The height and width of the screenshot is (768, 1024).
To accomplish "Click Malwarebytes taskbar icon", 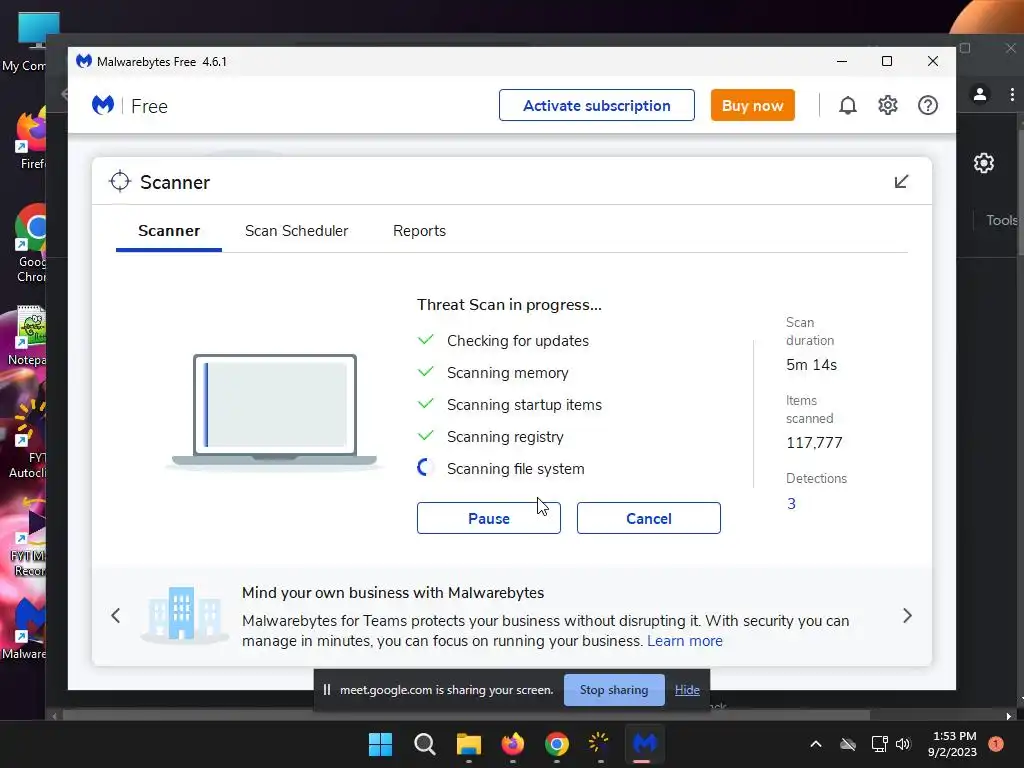I will [644, 743].
